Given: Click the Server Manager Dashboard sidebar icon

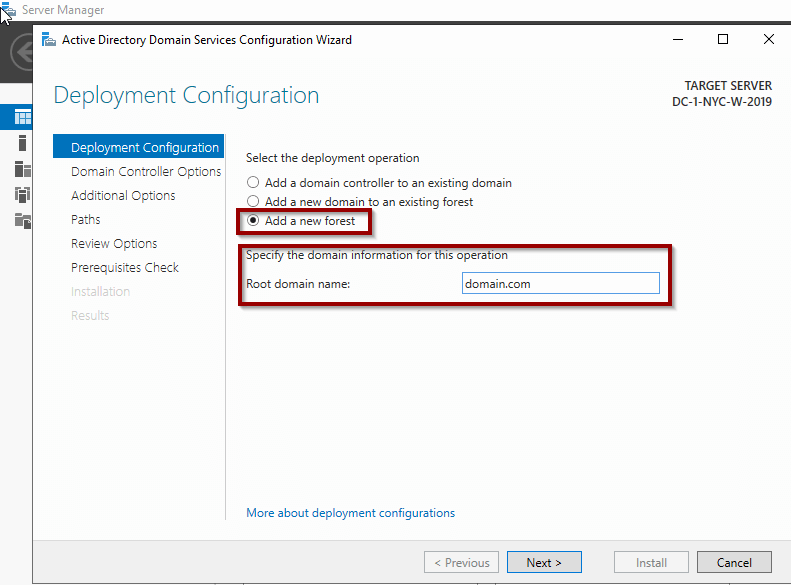Looking at the screenshot, I should click(x=23, y=118).
